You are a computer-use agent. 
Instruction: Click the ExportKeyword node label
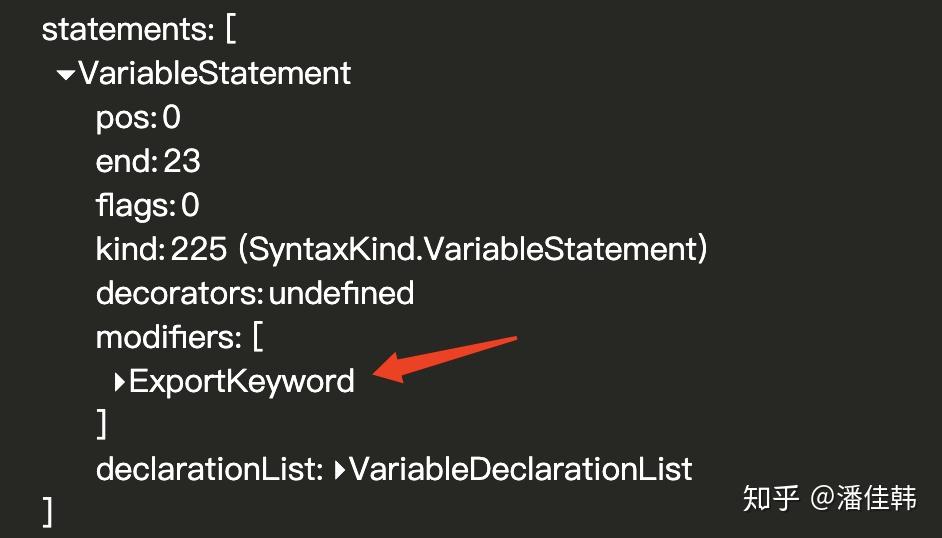click(242, 381)
